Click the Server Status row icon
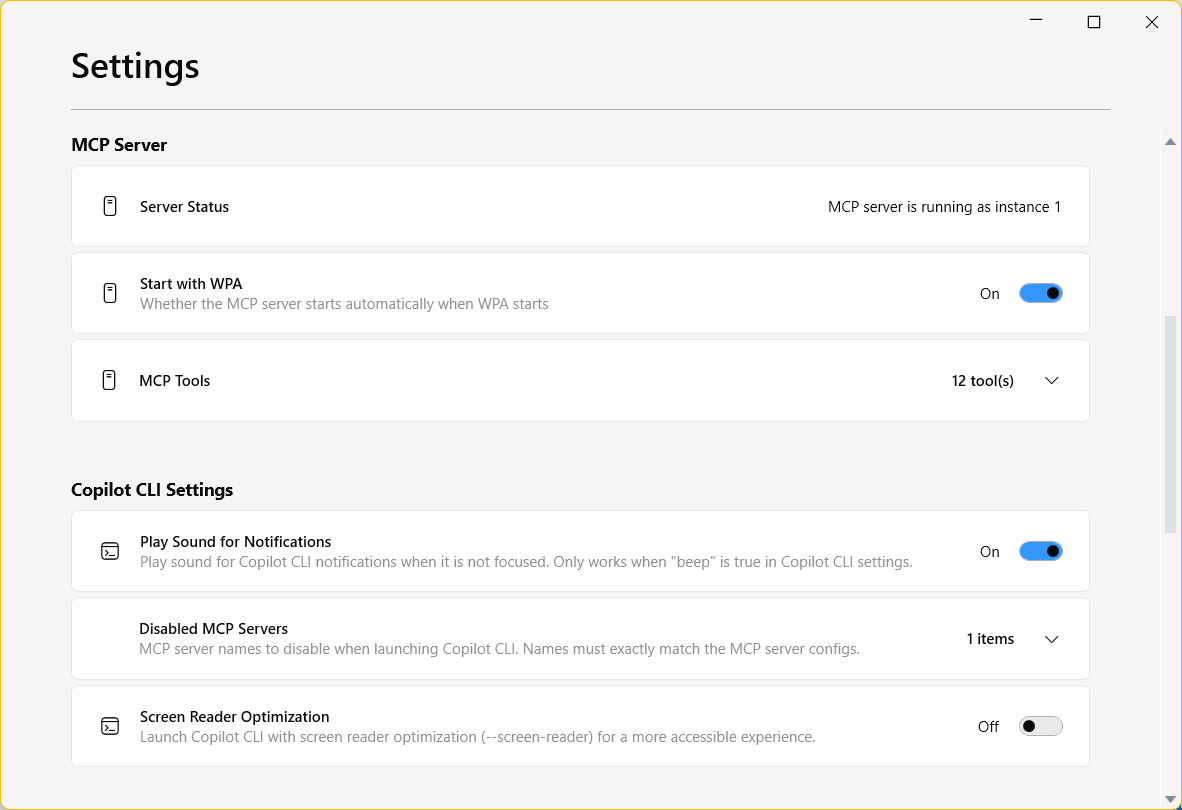This screenshot has width=1182, height=810. 110,206
